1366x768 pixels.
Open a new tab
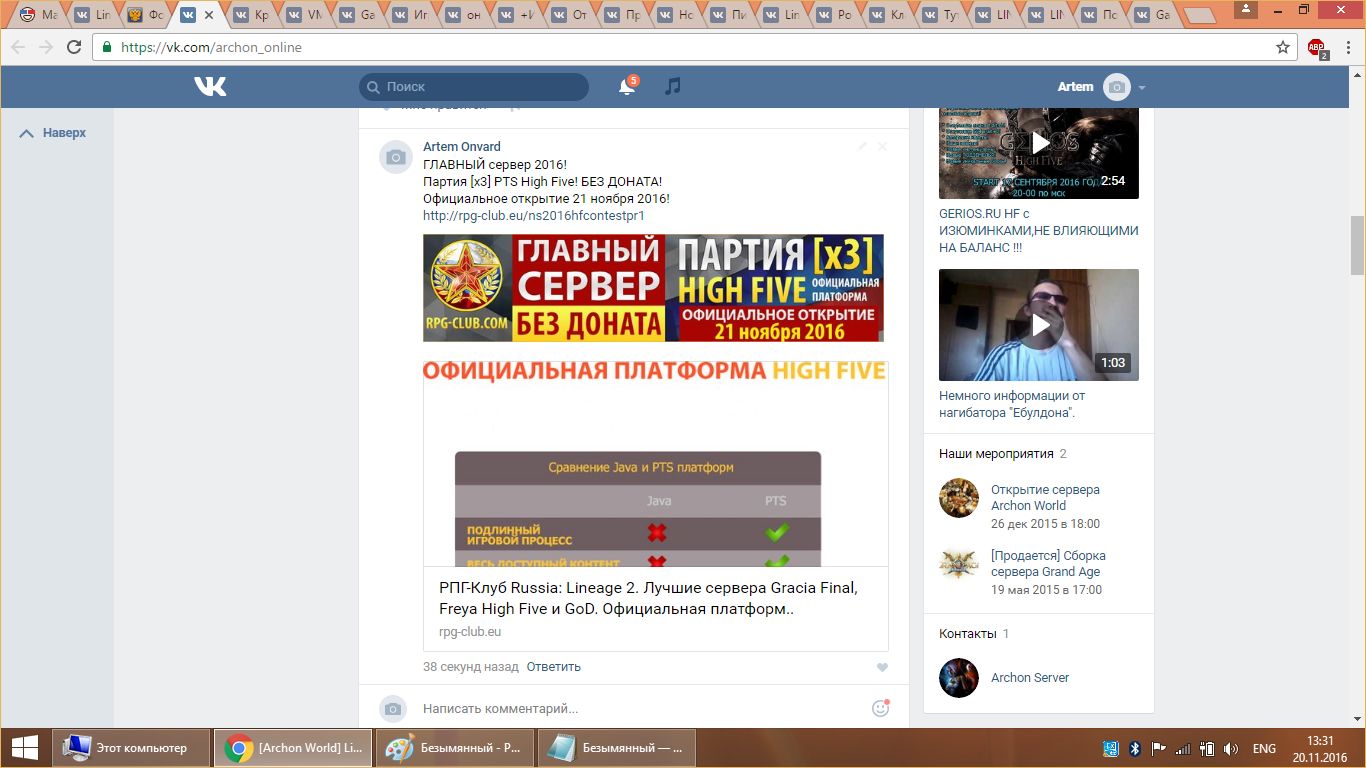(x=1198, y=16)
